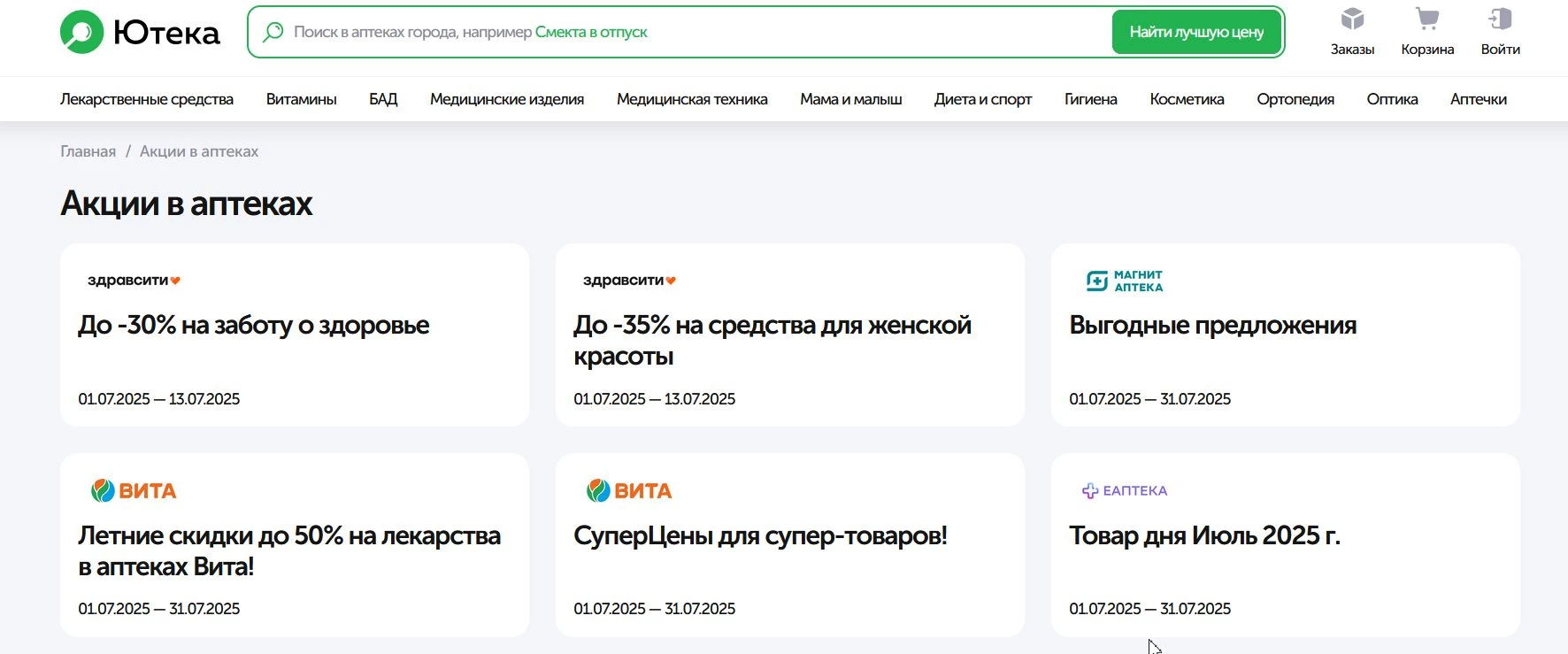Screen dimensions: 1568x654
Task: Click the magnifier icon in search bar
Action: tap(273, 32)
